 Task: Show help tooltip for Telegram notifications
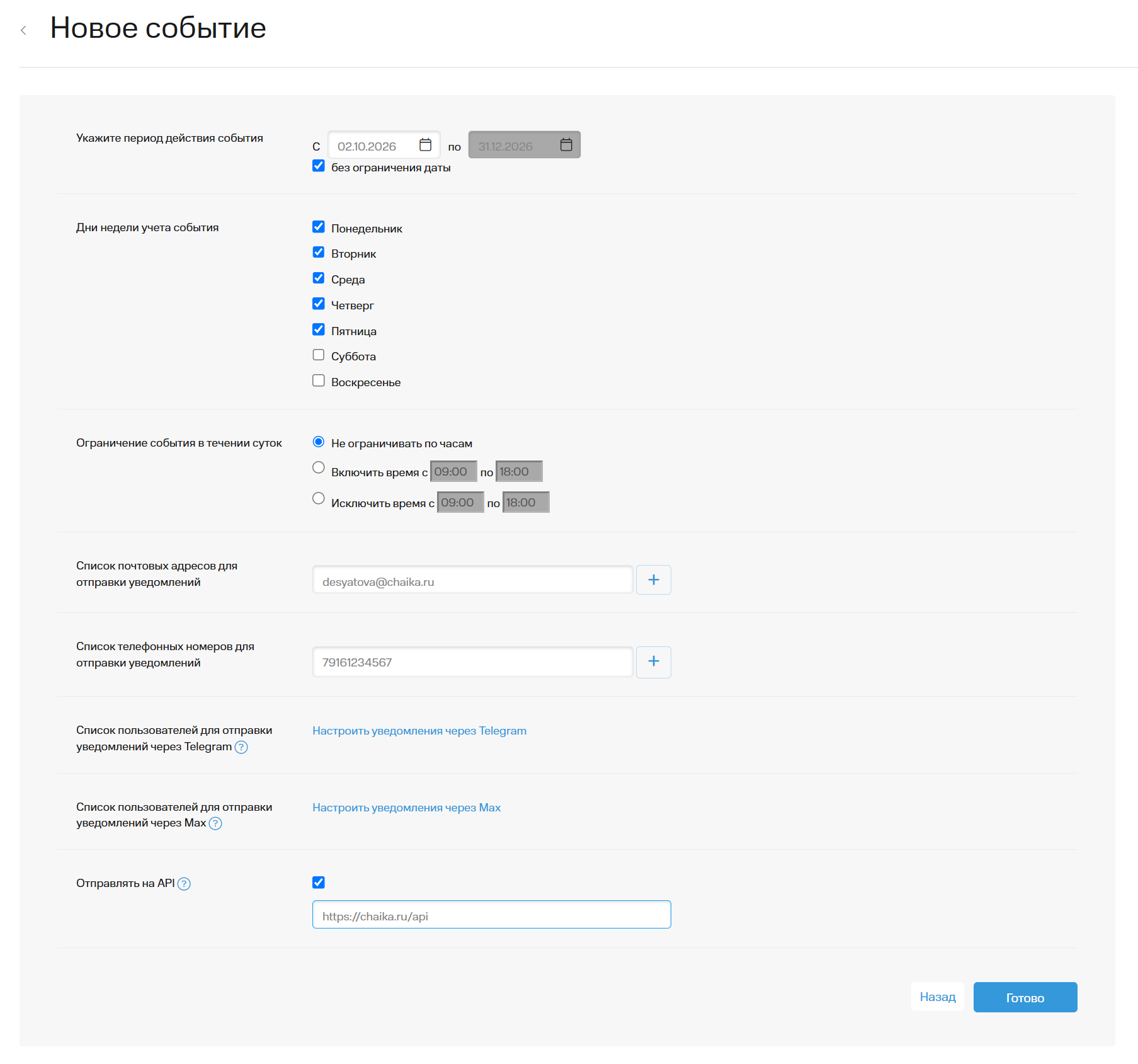point(241,747)
